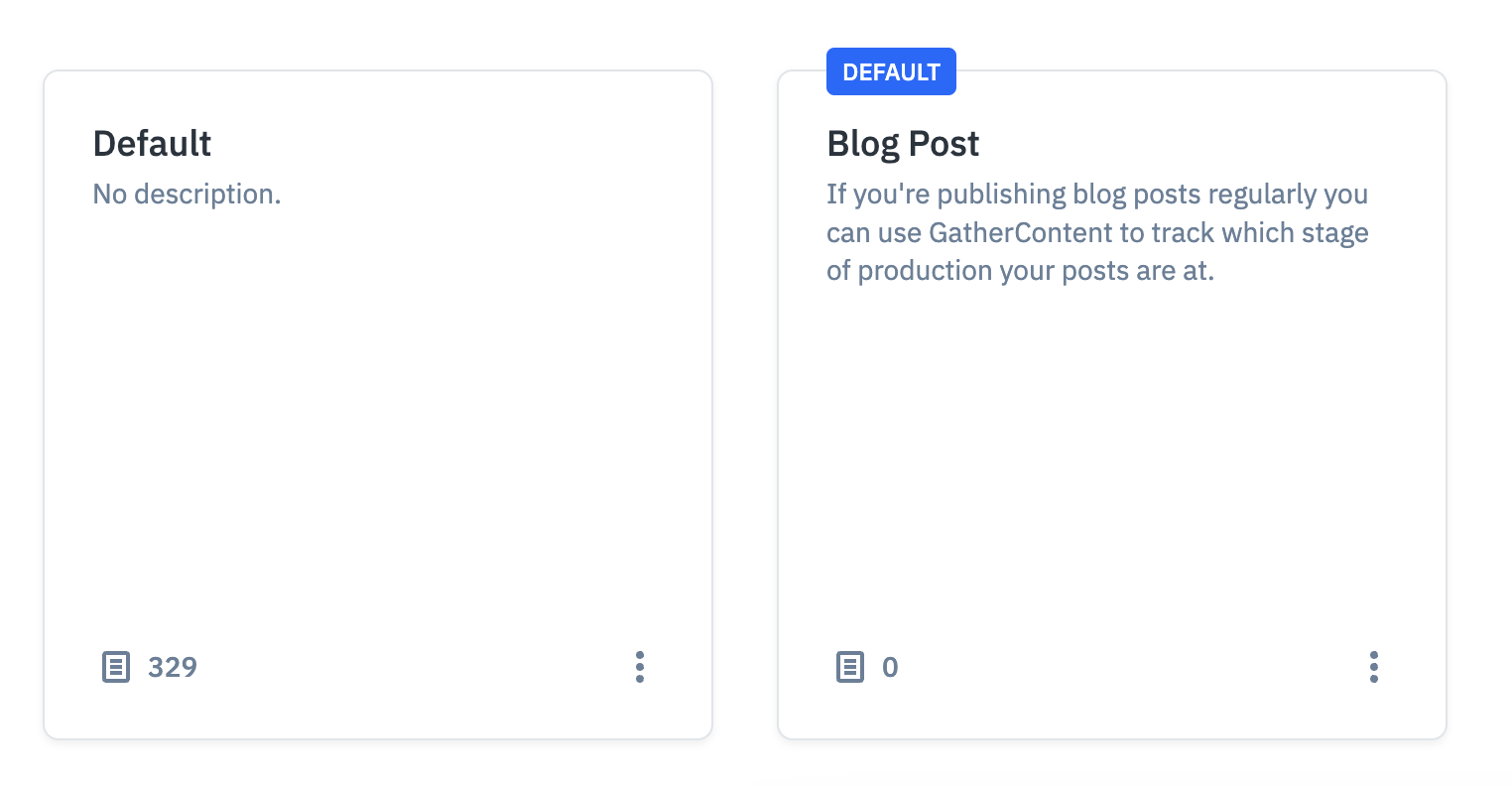Click the Blog Post card's bottom footer row
Screen dimensions: 1512x786
coord(1111,667)
